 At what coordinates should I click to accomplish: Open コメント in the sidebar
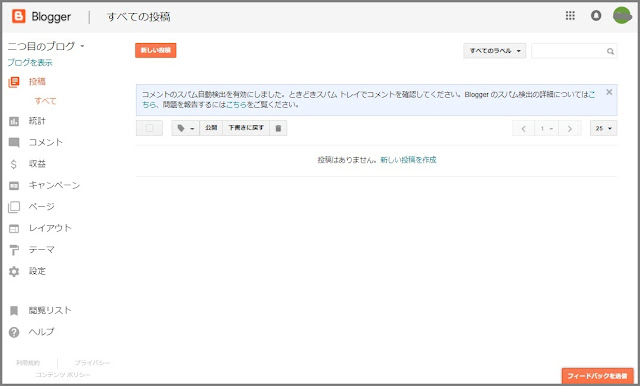pos(46,142)
